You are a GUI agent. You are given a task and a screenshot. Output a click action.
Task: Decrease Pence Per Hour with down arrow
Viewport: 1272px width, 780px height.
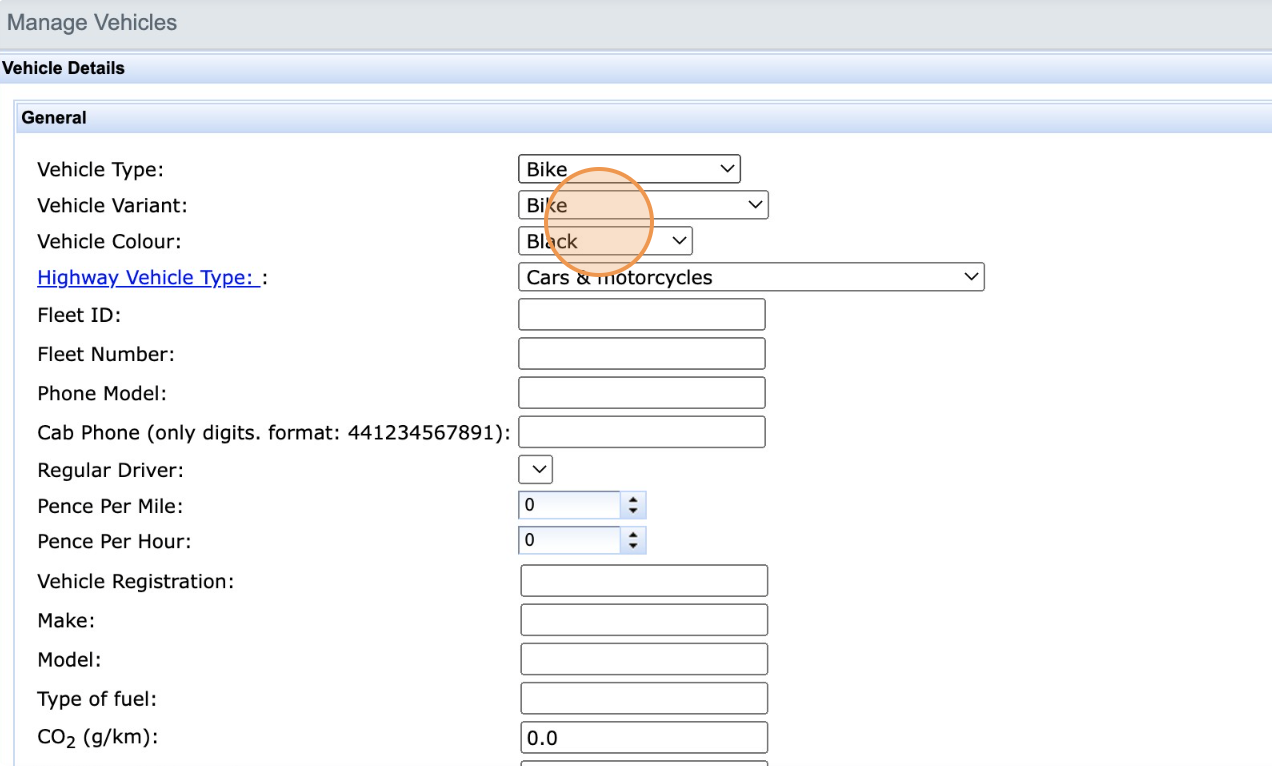(x=632, y=546)
